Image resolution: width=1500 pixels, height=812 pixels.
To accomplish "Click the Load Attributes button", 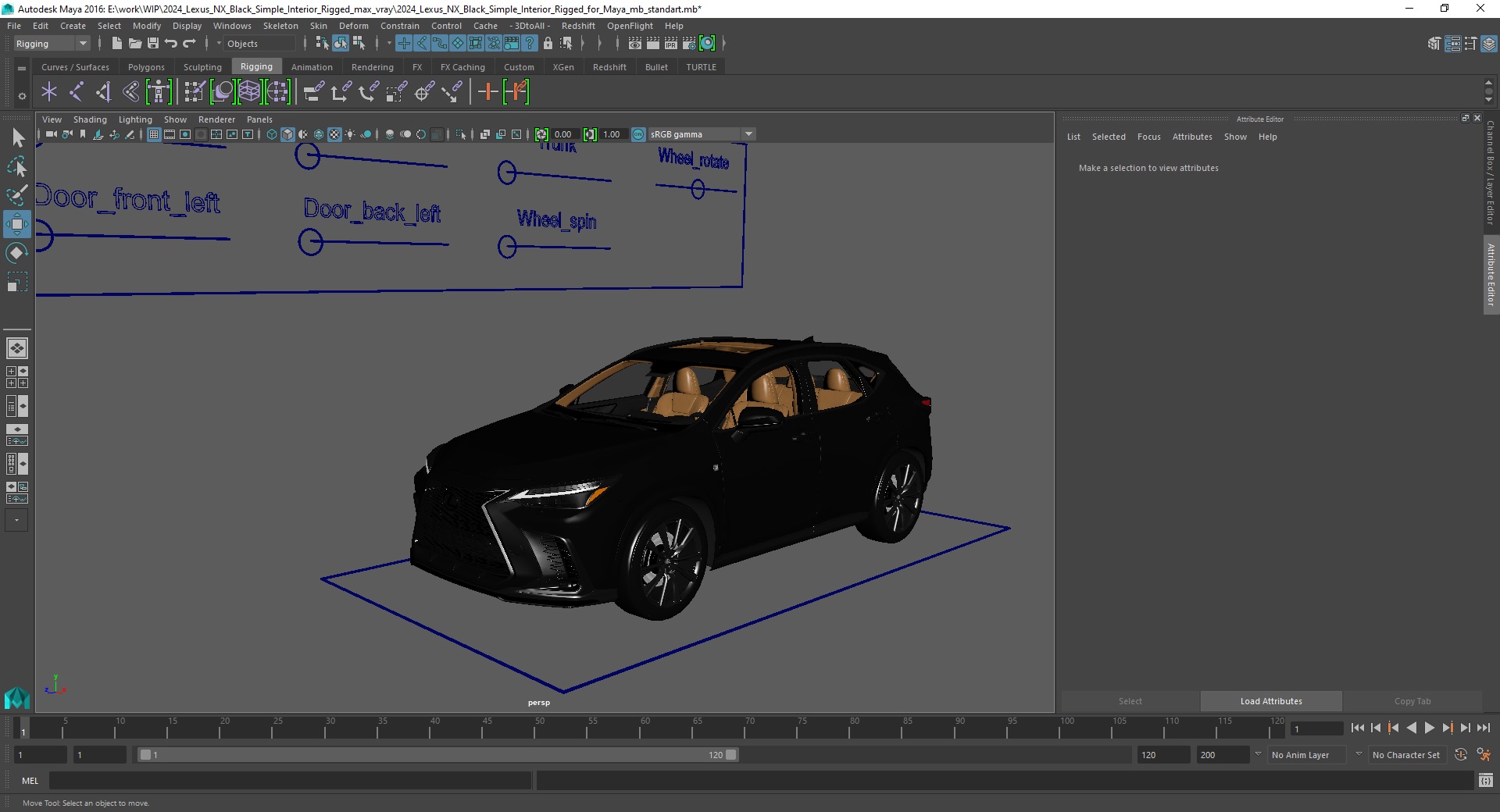I will [x=1271, y=701].
